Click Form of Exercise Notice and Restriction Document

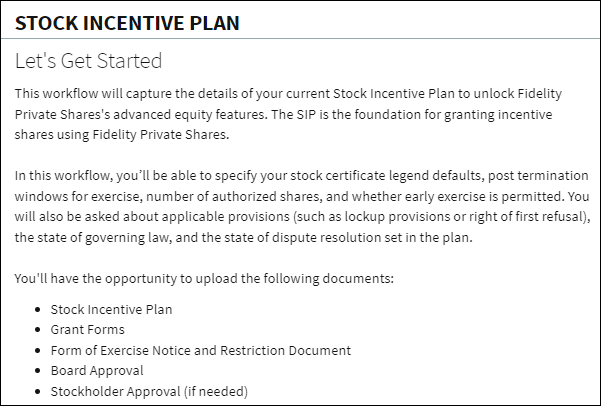200,350
